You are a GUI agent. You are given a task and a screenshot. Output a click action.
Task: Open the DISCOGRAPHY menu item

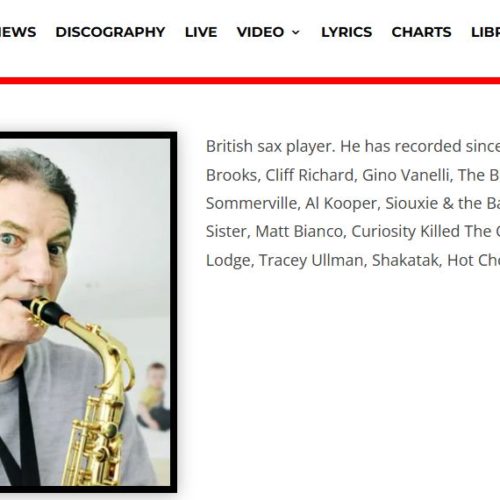(x=110, y=32)
